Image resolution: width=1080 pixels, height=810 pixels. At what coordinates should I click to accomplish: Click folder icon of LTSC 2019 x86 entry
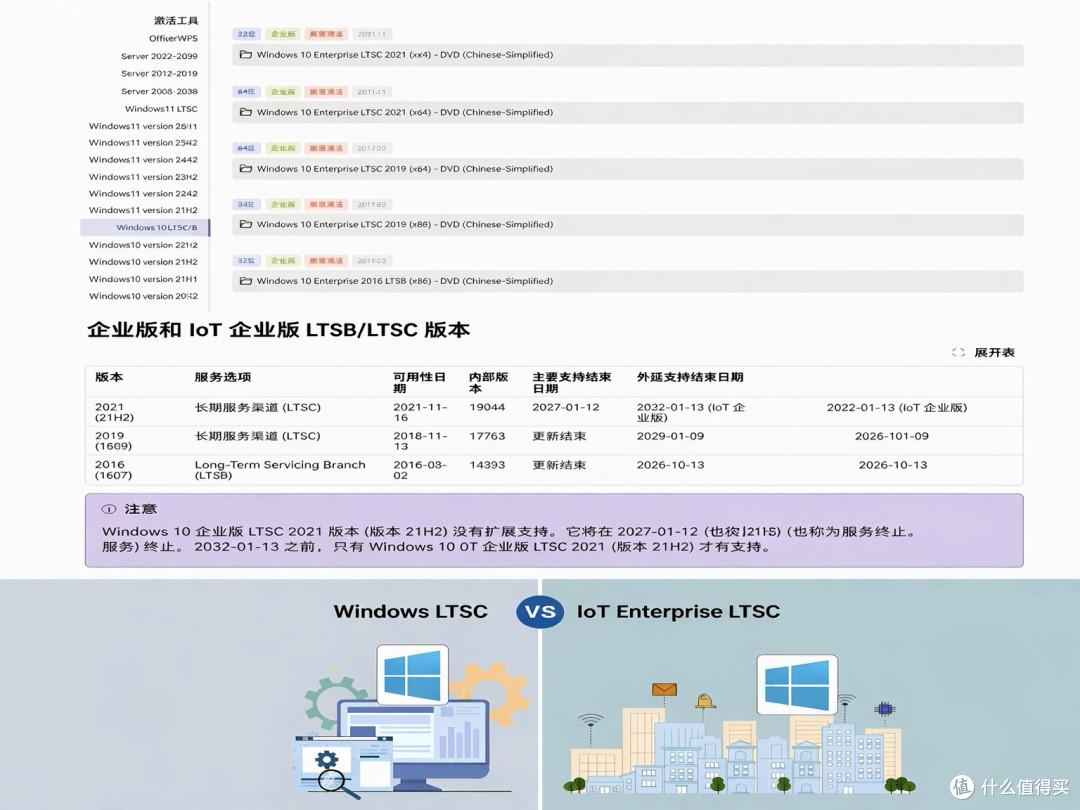click(x=245, y=224)
